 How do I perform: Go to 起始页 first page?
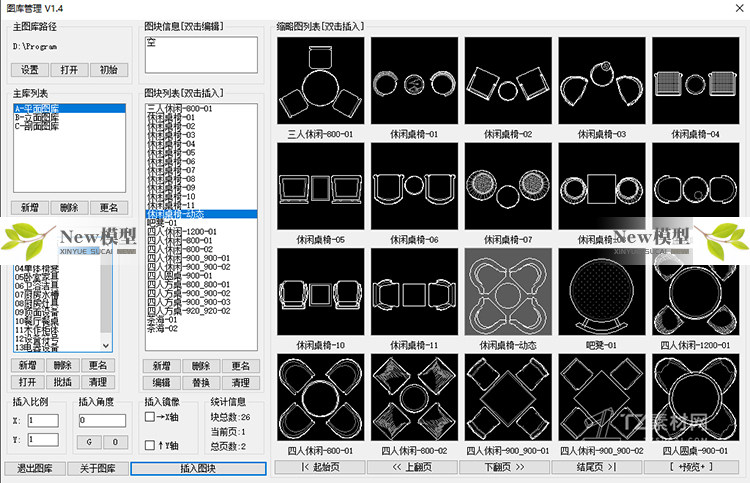click(x=320, y=467)
